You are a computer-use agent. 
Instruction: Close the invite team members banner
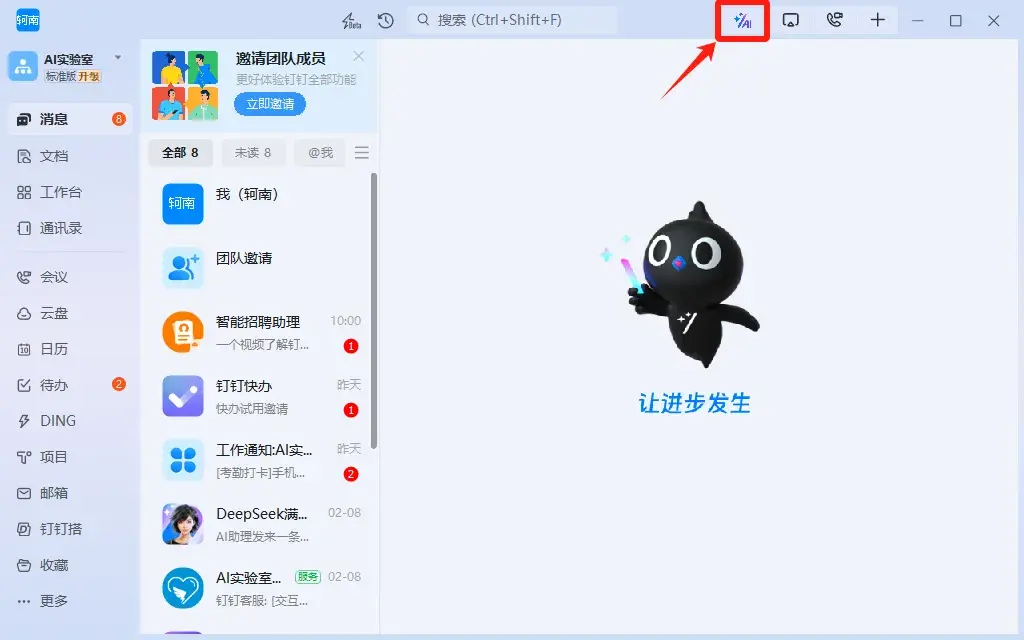359,56
